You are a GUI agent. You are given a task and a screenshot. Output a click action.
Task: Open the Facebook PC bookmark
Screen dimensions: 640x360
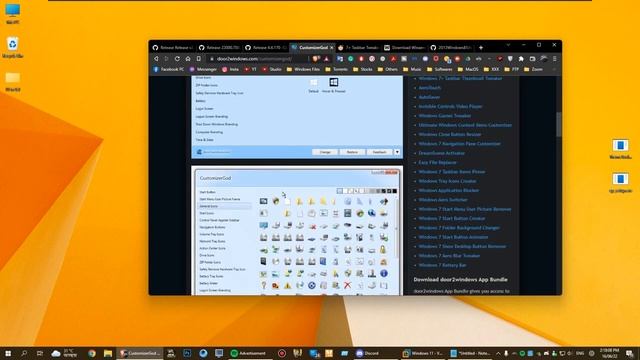169,69
